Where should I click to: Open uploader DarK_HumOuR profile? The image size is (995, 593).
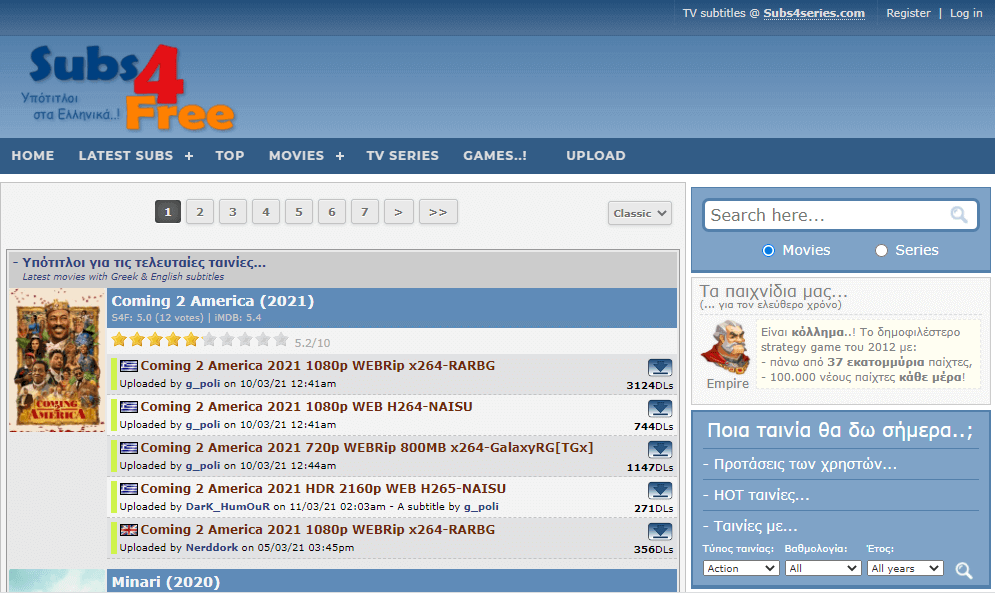tap(228, 507)
